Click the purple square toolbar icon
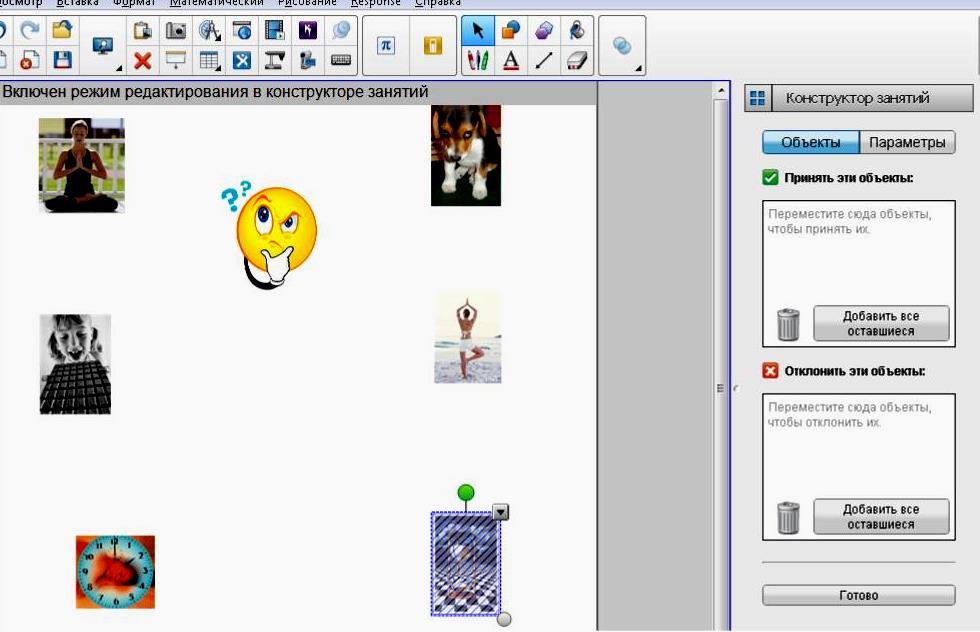Screen dimensions: 980x632 [x=308, y=29]
